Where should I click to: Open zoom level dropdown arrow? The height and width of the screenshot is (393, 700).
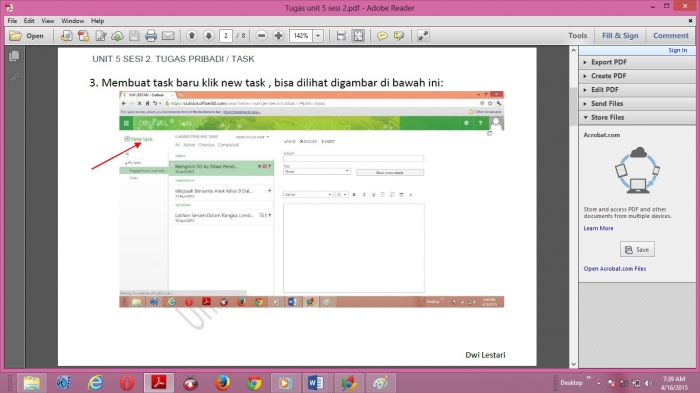(318, 36)
